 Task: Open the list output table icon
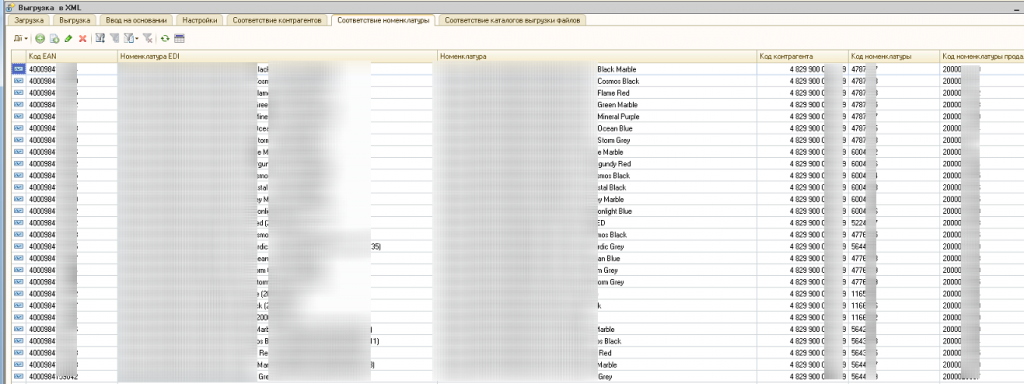coord(180,39)
